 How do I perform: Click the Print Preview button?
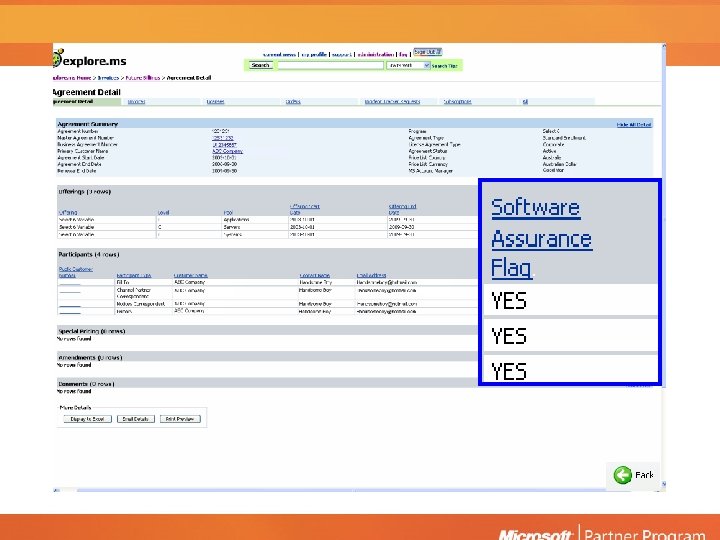[x=180, y=419]
